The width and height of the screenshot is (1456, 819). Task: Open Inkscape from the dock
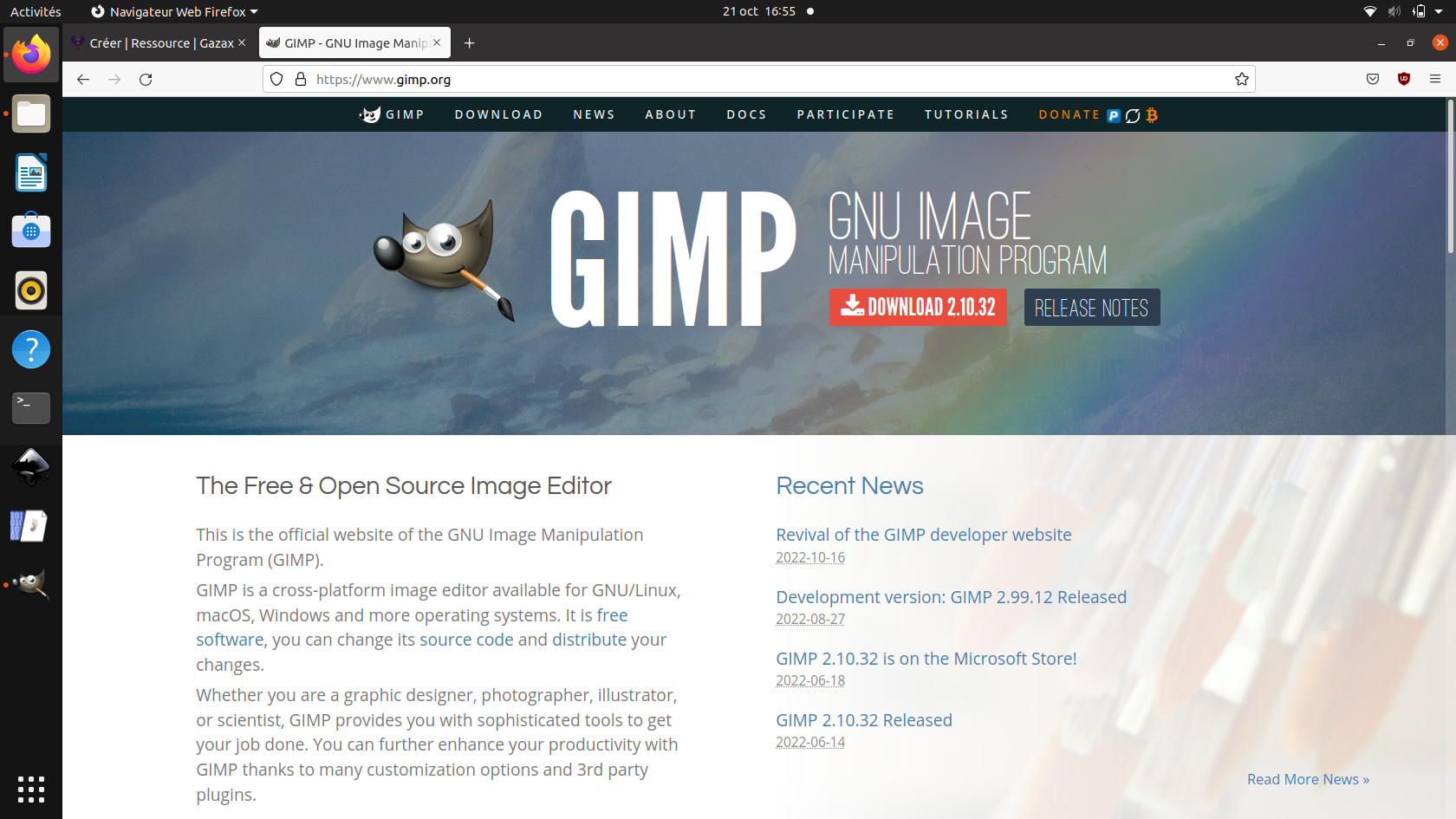pos(31,466)
